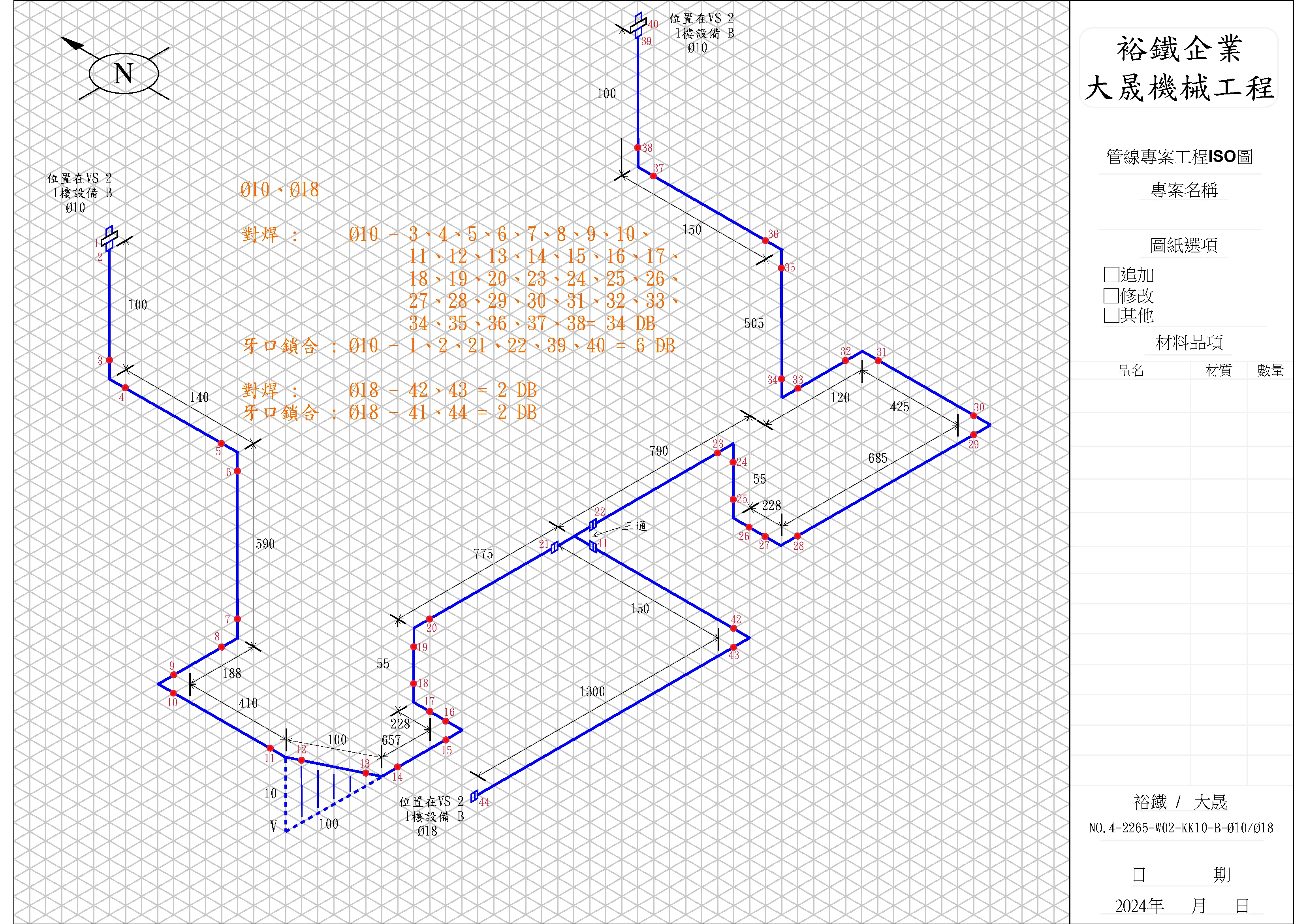The width and height of the screenshot is (1307, 924).
Task: Check the 修改 checkbox
Action: (x=1111, y=295)
